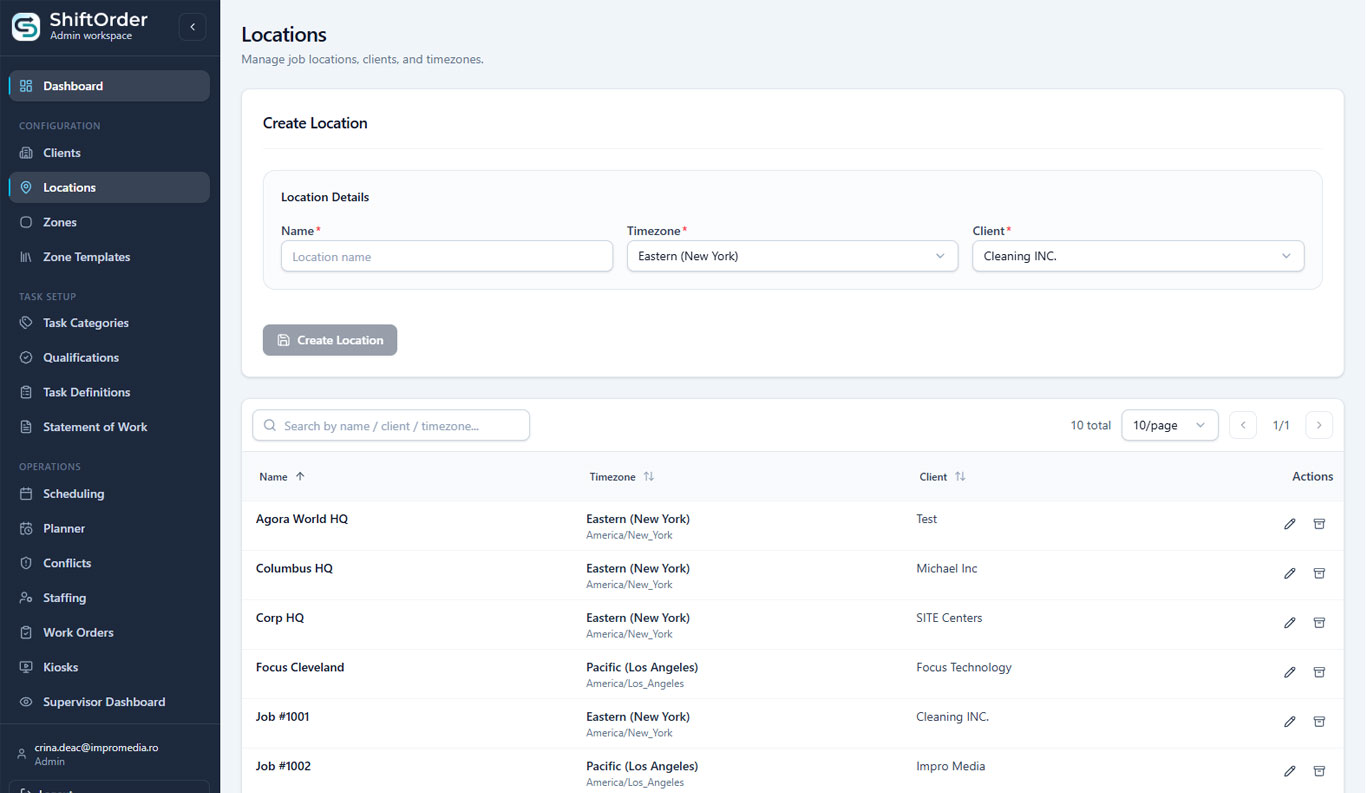This screenshot has width=1366, height=793.
Task: Open Statement of Work in the sidebar
Action: (x=109, y=427)
